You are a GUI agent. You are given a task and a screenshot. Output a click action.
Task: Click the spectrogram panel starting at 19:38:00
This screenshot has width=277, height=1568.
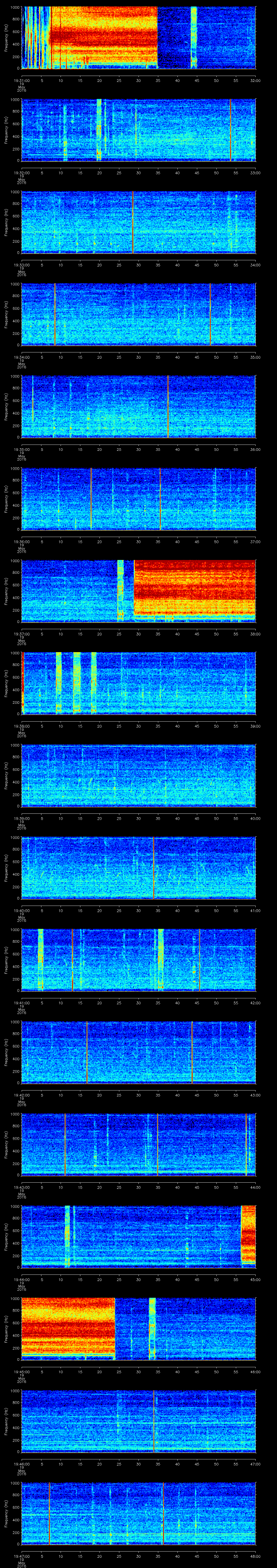[x=139, y=683]
